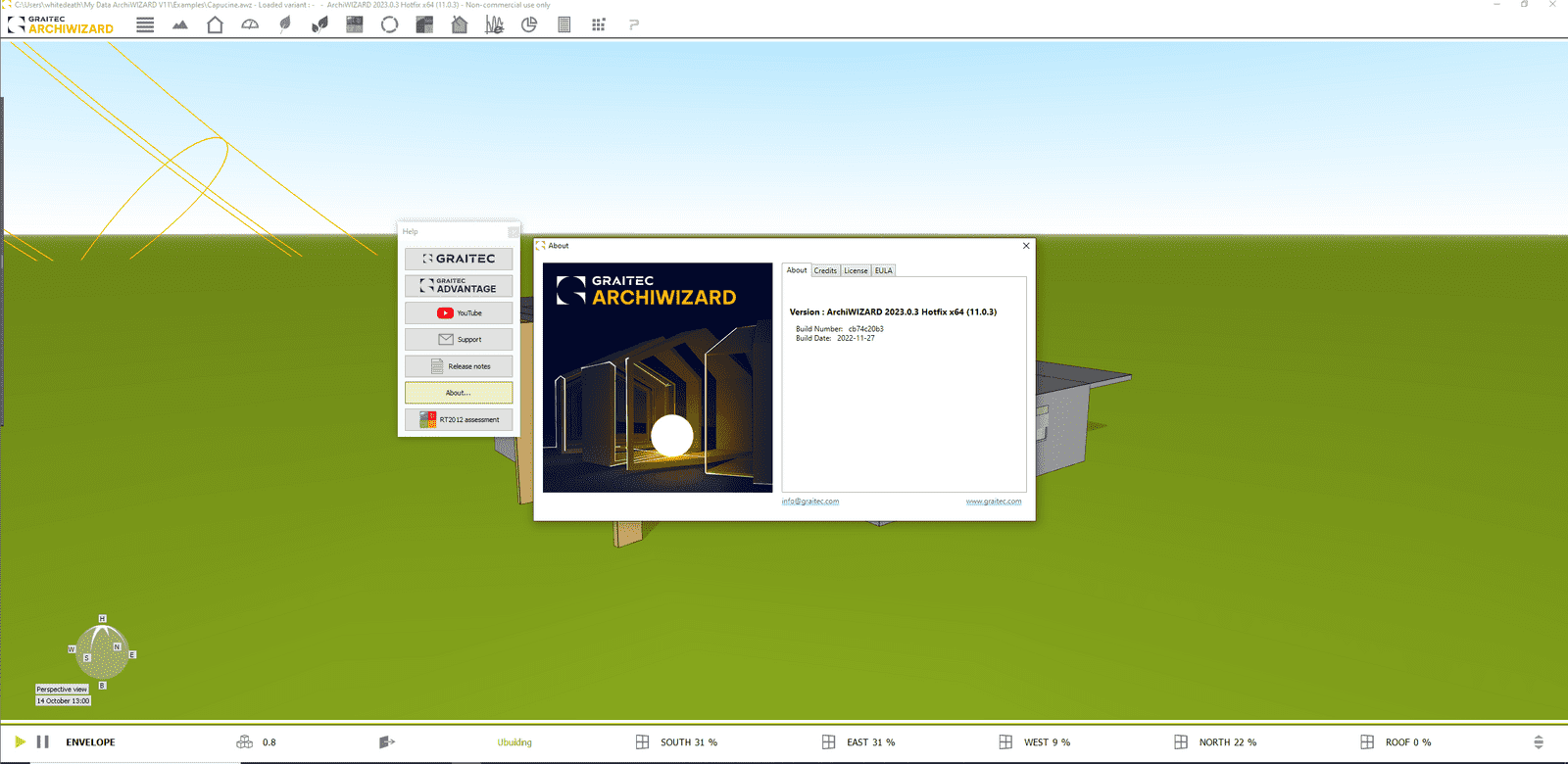The width and height of the screenshot is (1568, 764).
Task: Click the EAST 31 % value
Action: [x=871, y=742]
